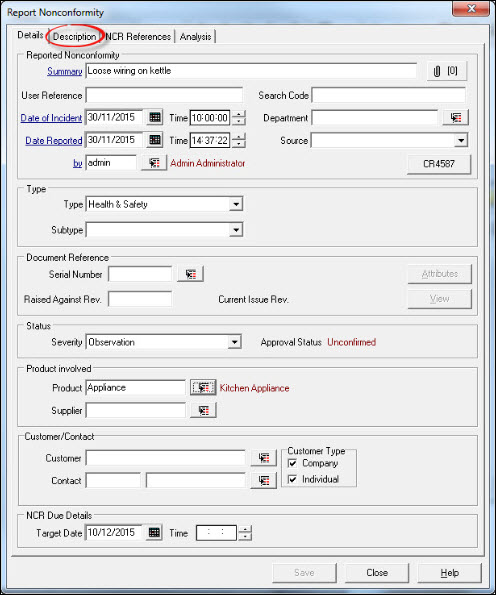Screen dimensions: 496x595
Task: Uncheck the Individual customer type checkbox
Action: pos(293,479)
